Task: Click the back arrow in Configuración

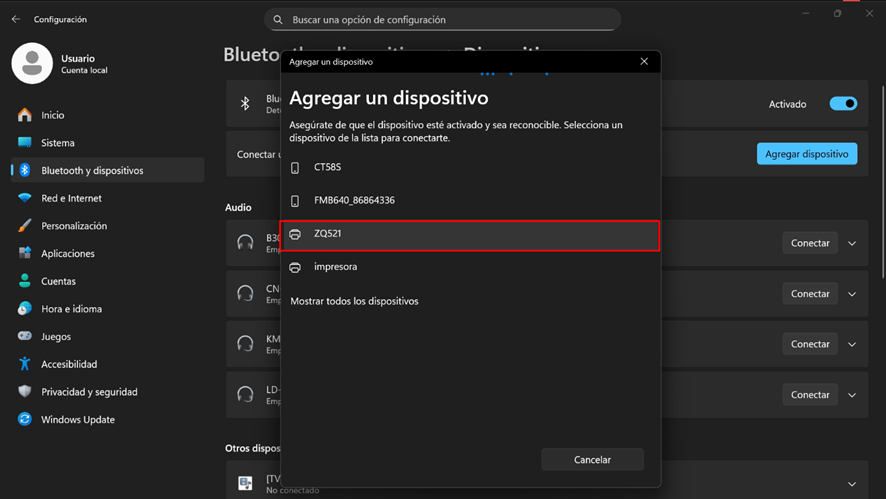Action: pos(15,19)
